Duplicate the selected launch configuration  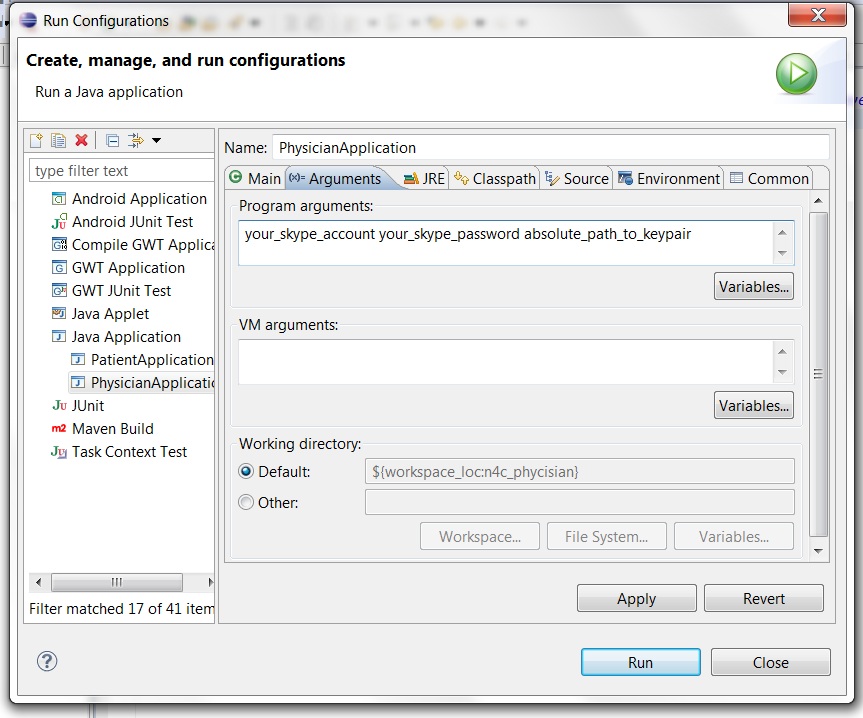coord(59,141)
